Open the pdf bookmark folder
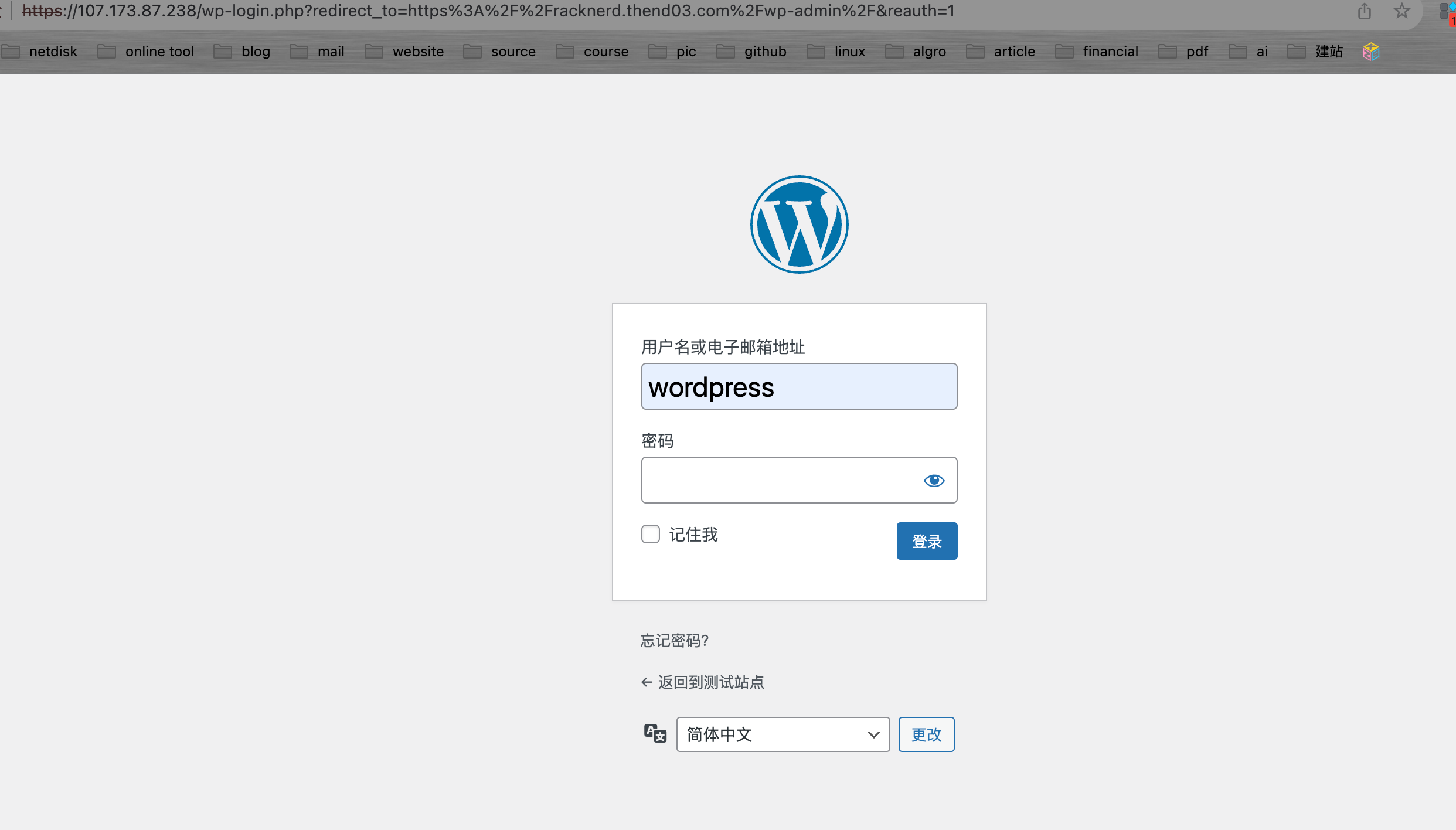 pos(1183,52)
